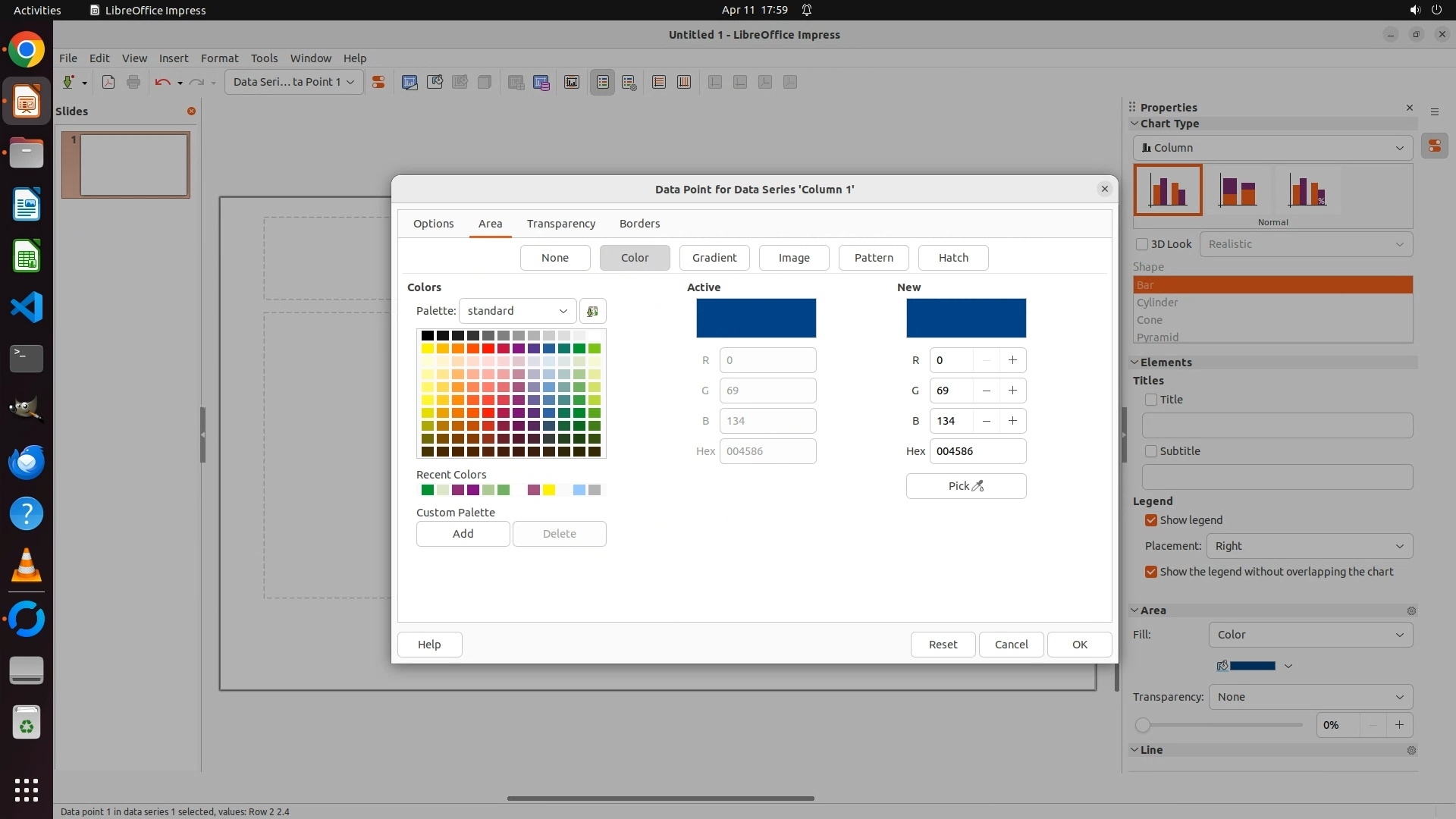Uncheck the Show legend checkbox
This screenshot has width=1456, height=819.
point(1151,520)
